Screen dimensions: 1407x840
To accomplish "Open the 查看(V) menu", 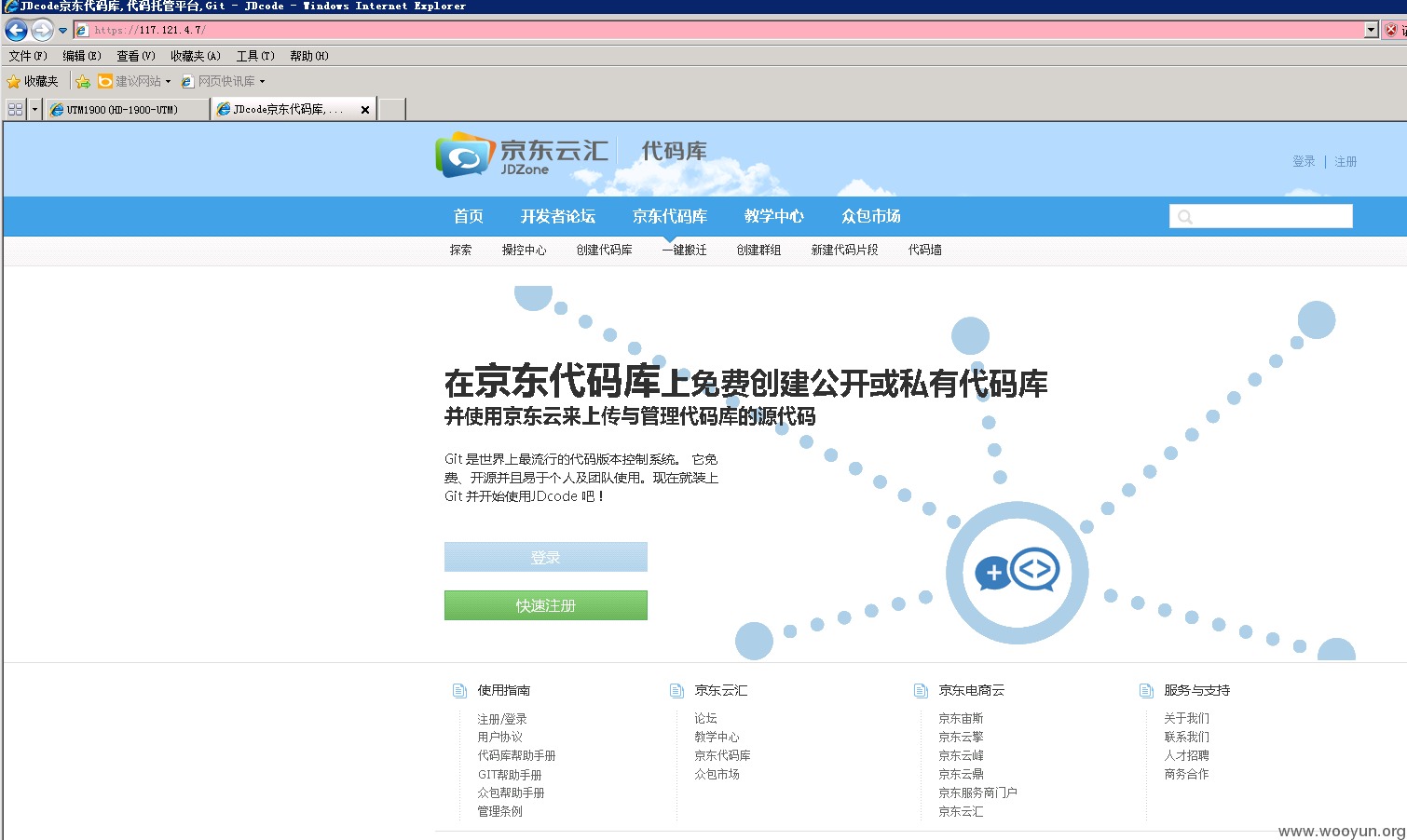I will (136, 56).
